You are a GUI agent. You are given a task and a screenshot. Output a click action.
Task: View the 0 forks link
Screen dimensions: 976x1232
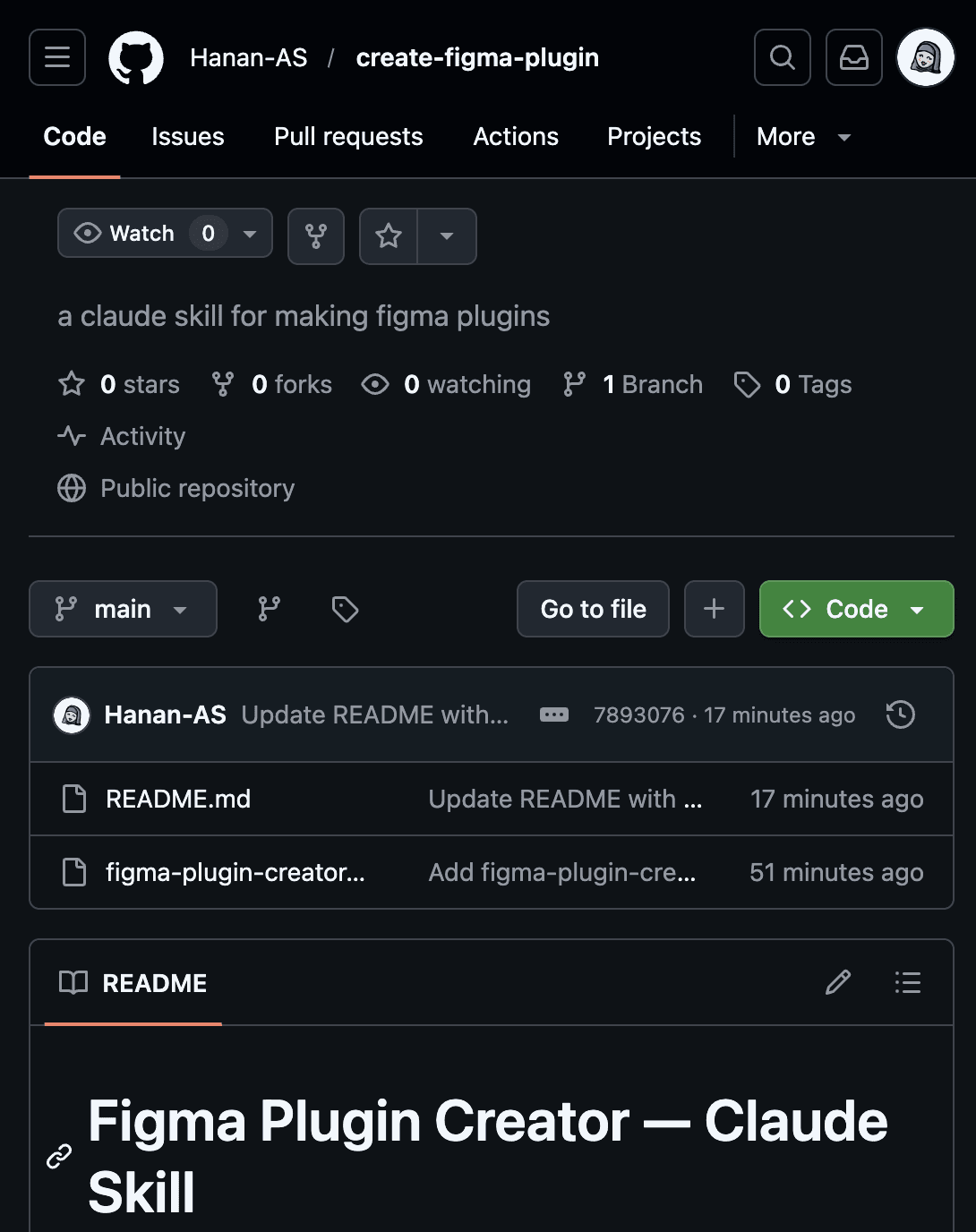point(272,385)
